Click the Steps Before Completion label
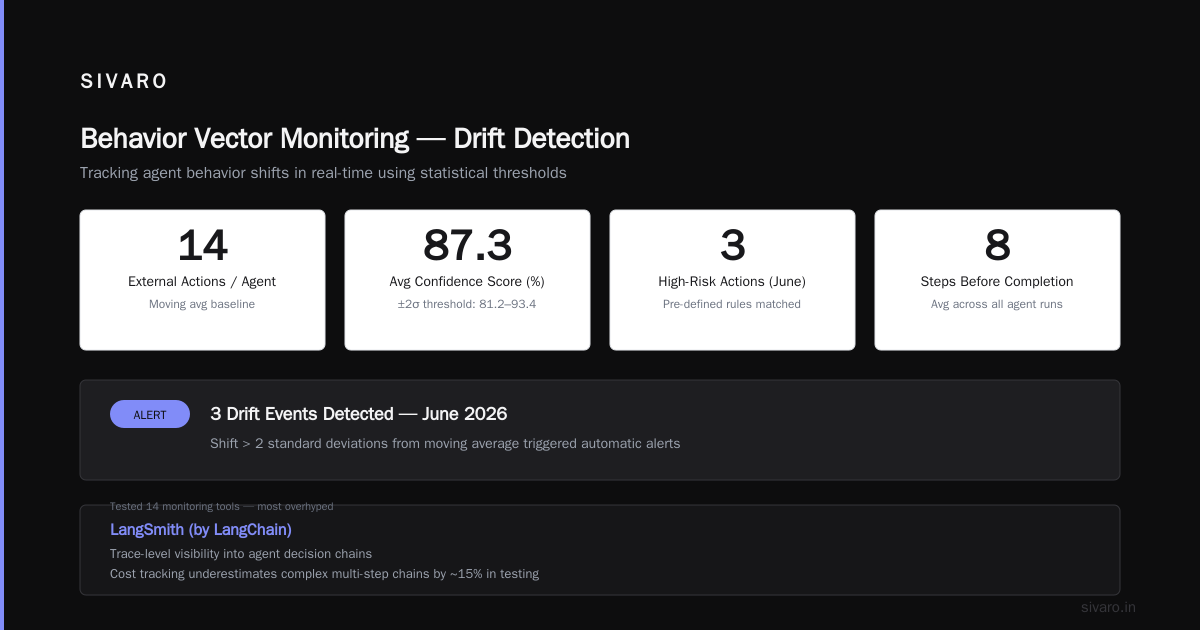The width and height of the screenshot is (1200, 630). point(997,282)
